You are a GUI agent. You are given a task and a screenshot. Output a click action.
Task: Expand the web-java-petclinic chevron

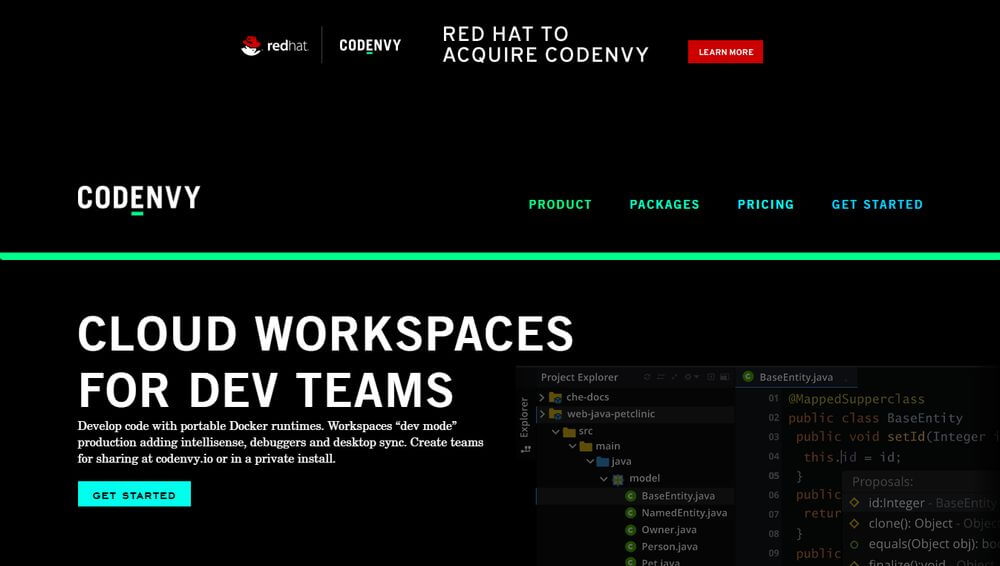click(x=542, y=414)
